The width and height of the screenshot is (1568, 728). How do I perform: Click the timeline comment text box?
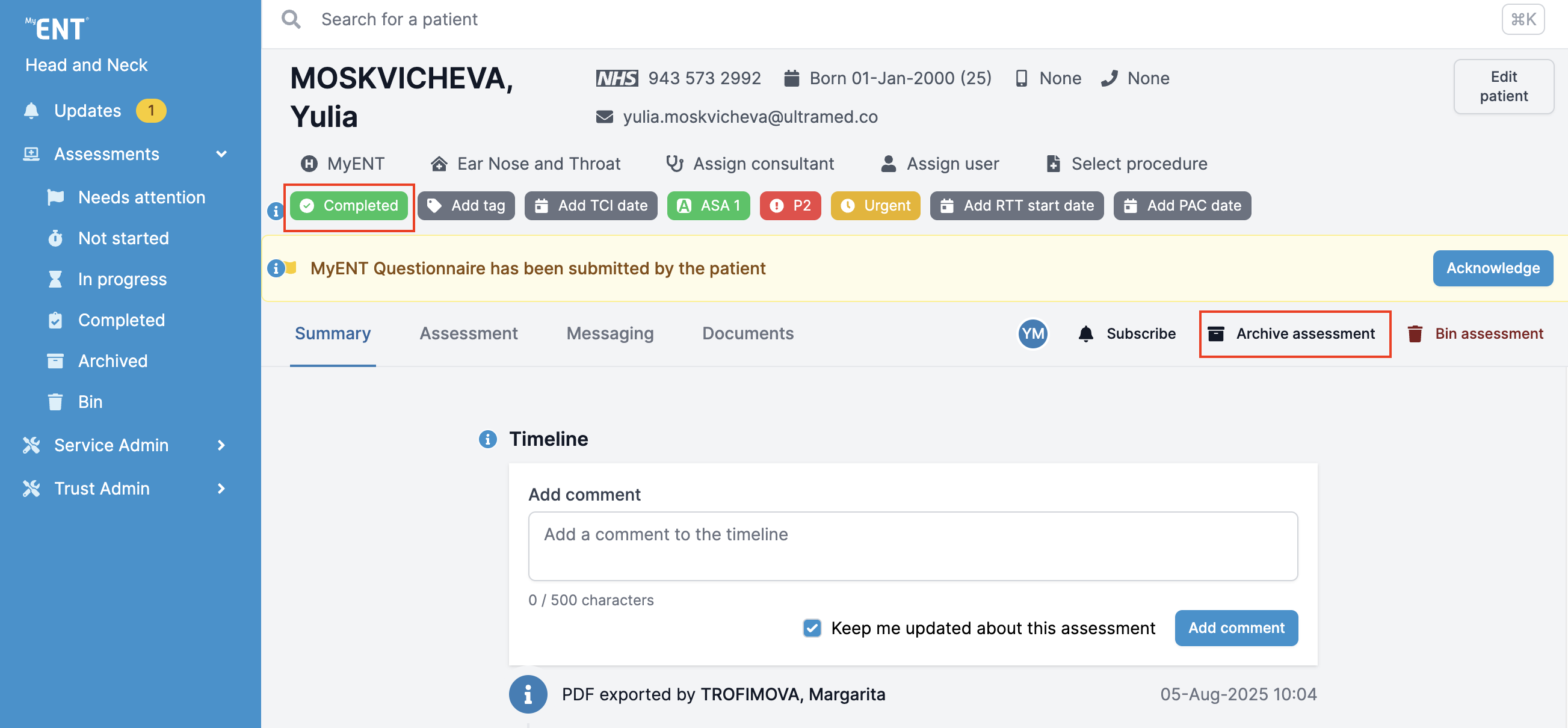tap(912, 545)
